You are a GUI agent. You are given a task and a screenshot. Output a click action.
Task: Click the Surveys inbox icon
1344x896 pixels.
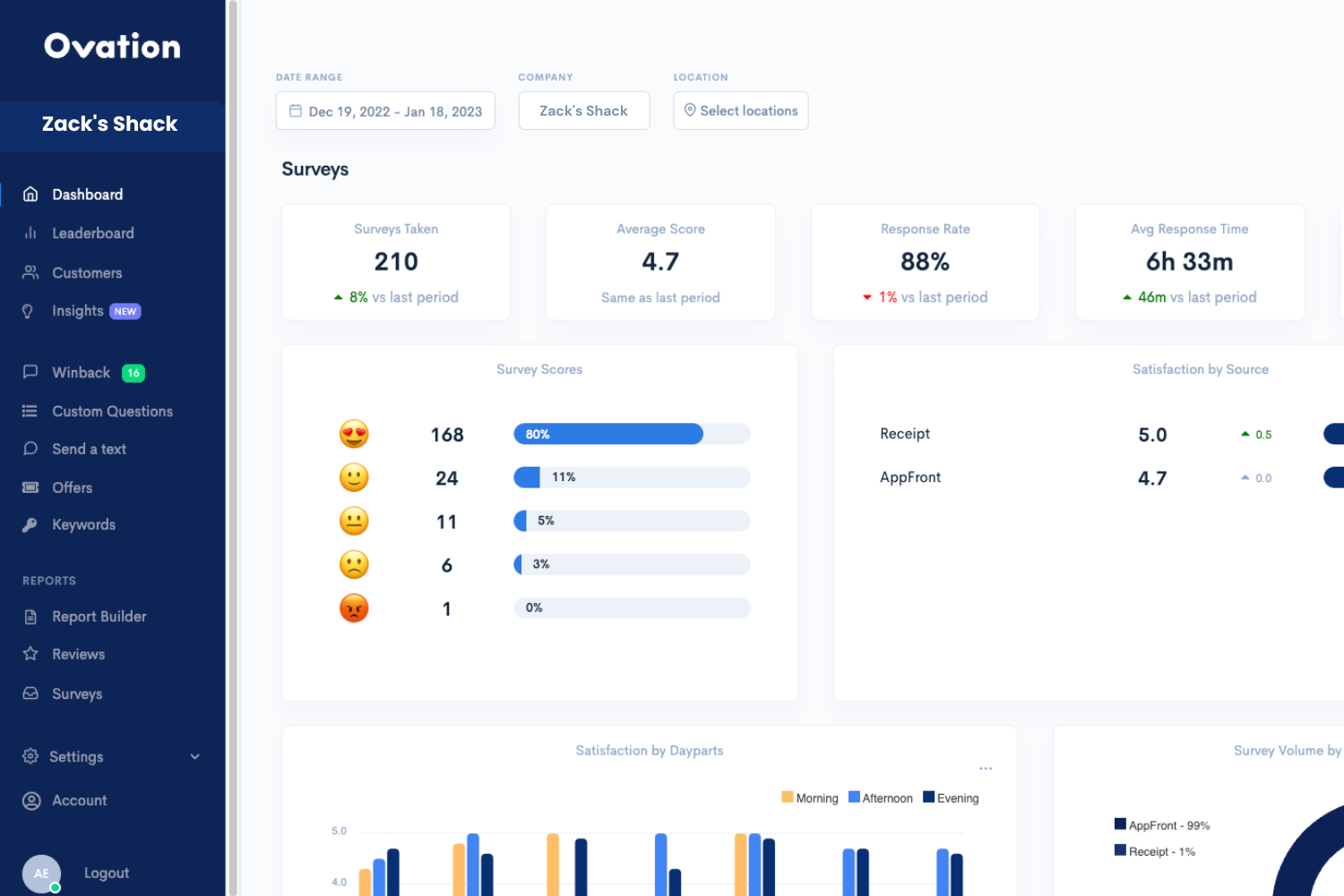tap(30, 694)
